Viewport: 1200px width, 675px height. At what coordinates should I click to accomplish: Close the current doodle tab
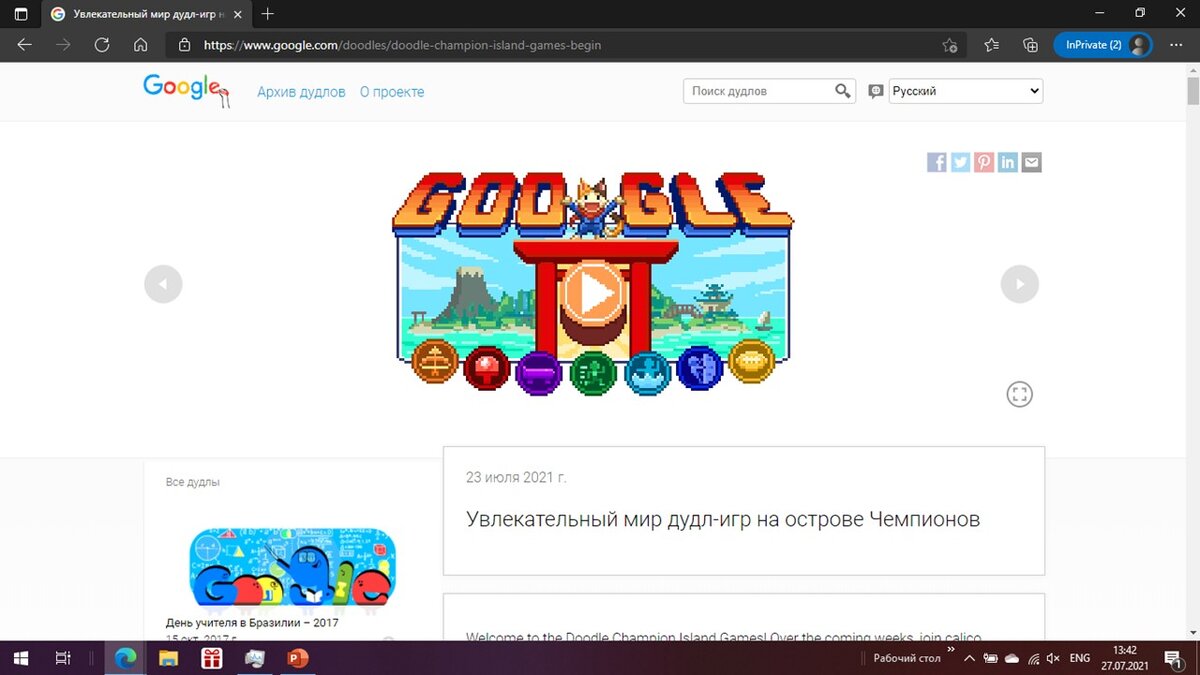click(237, 14)
